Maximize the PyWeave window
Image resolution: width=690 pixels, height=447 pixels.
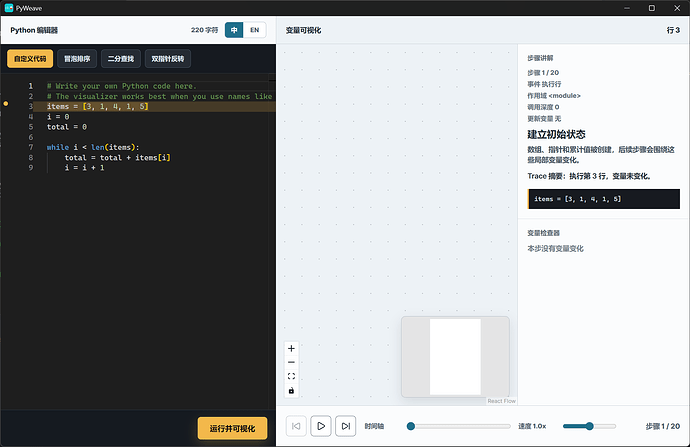click(x=652, y=8)
